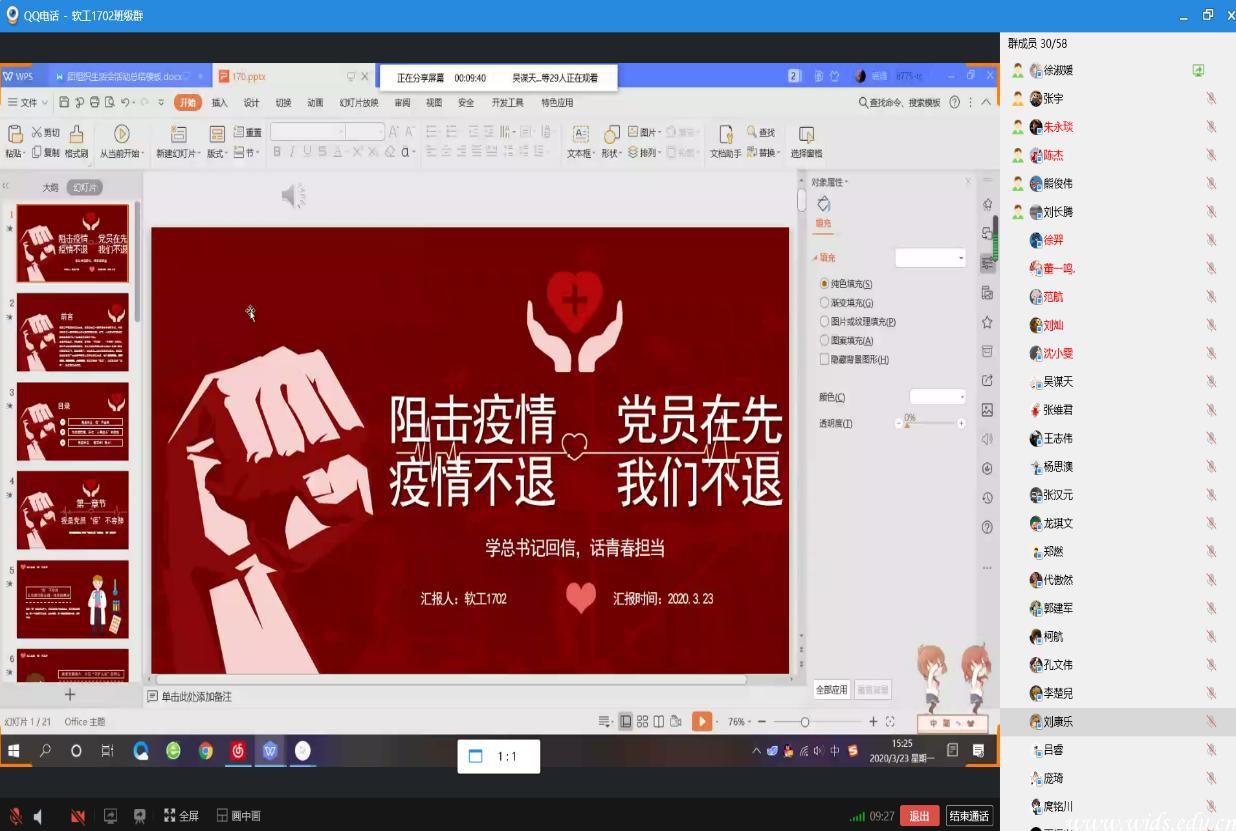The width and height of the screenshot is (1236, 831).
Task: Click the Selection Pane (选择窗格) icon
Action: 806,135
